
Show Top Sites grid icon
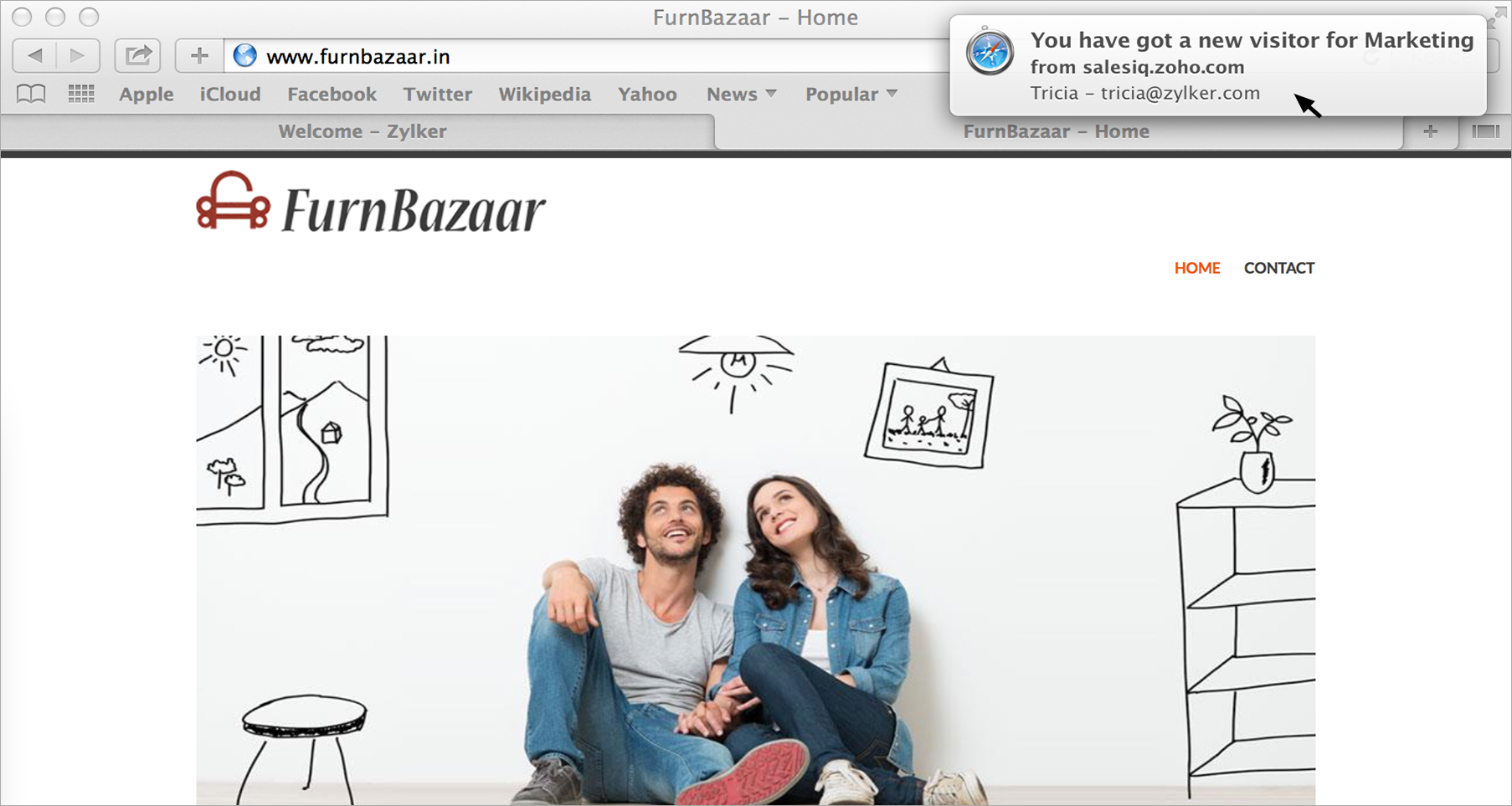pyautogui.click(x=81, y=94)
